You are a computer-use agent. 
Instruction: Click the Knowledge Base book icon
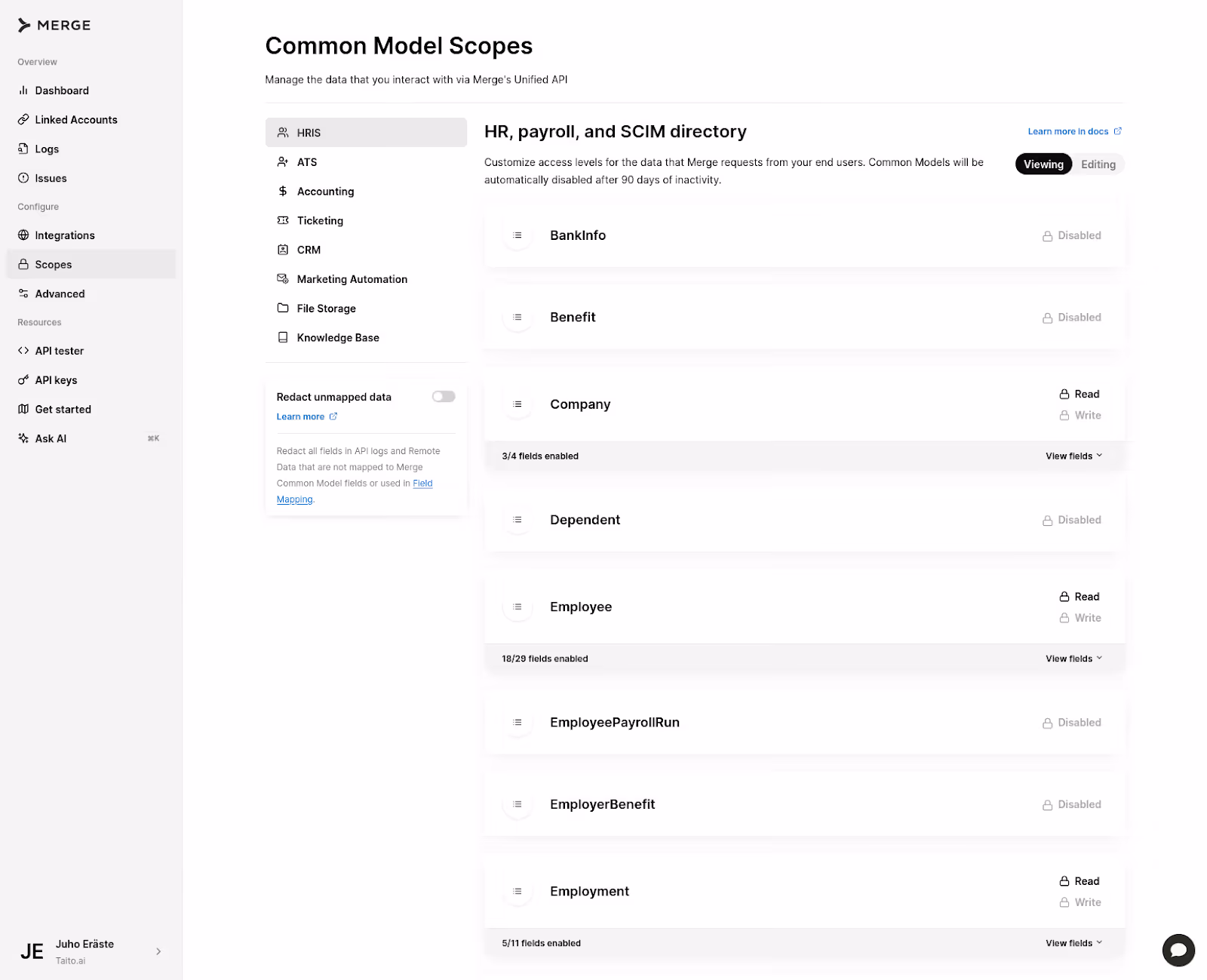283,337
